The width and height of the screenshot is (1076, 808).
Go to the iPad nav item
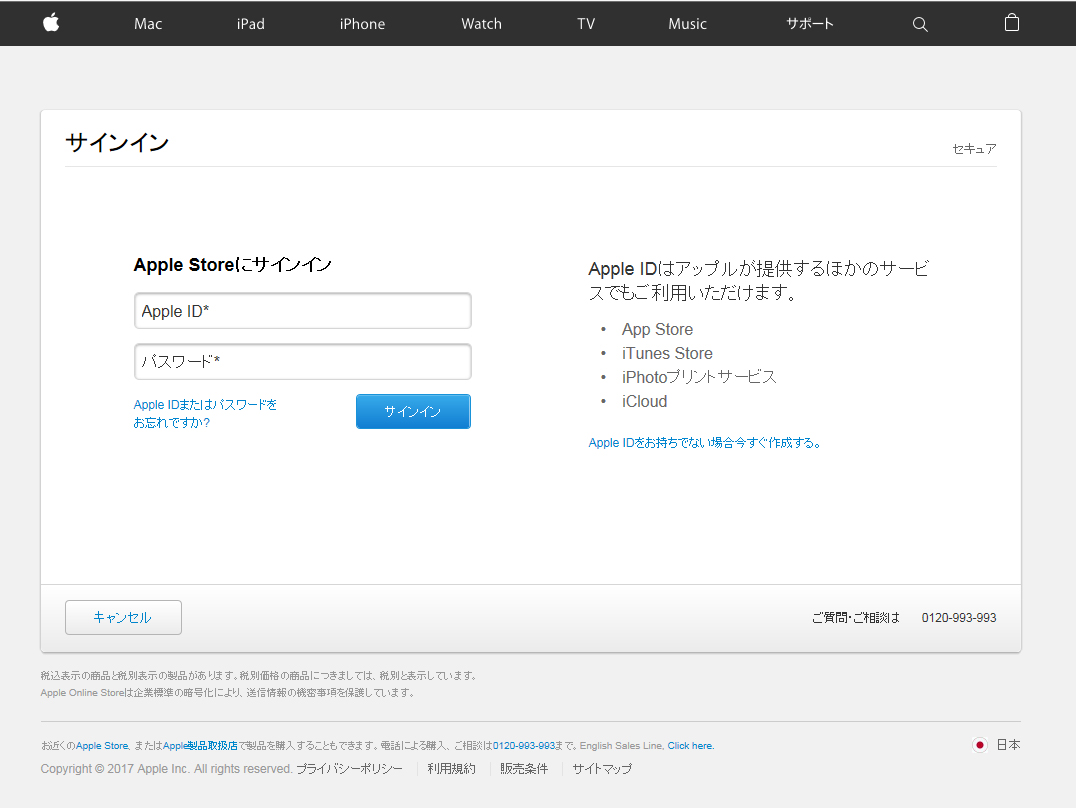(x=250, y=24)
